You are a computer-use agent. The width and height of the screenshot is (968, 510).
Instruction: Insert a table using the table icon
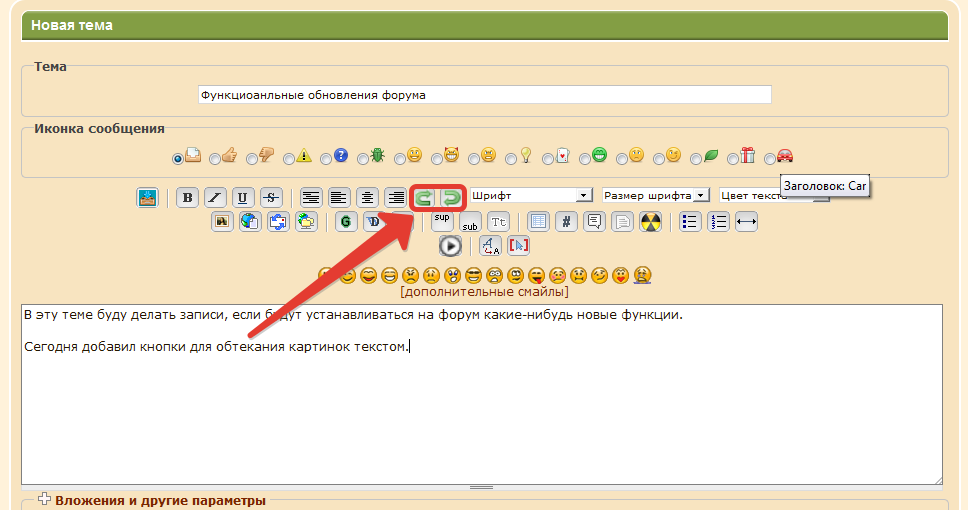538,222
